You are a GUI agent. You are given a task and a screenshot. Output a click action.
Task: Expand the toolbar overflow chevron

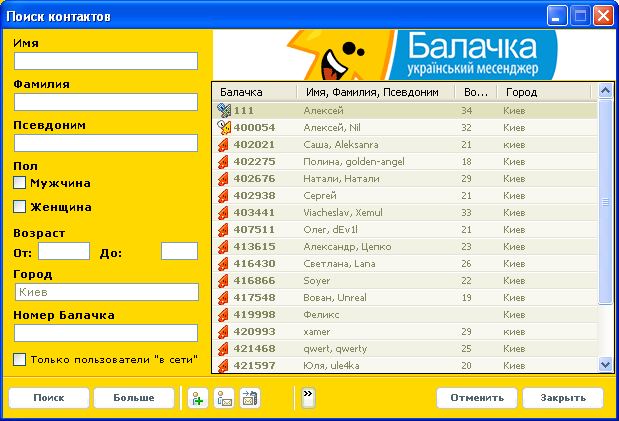[307, 396]
